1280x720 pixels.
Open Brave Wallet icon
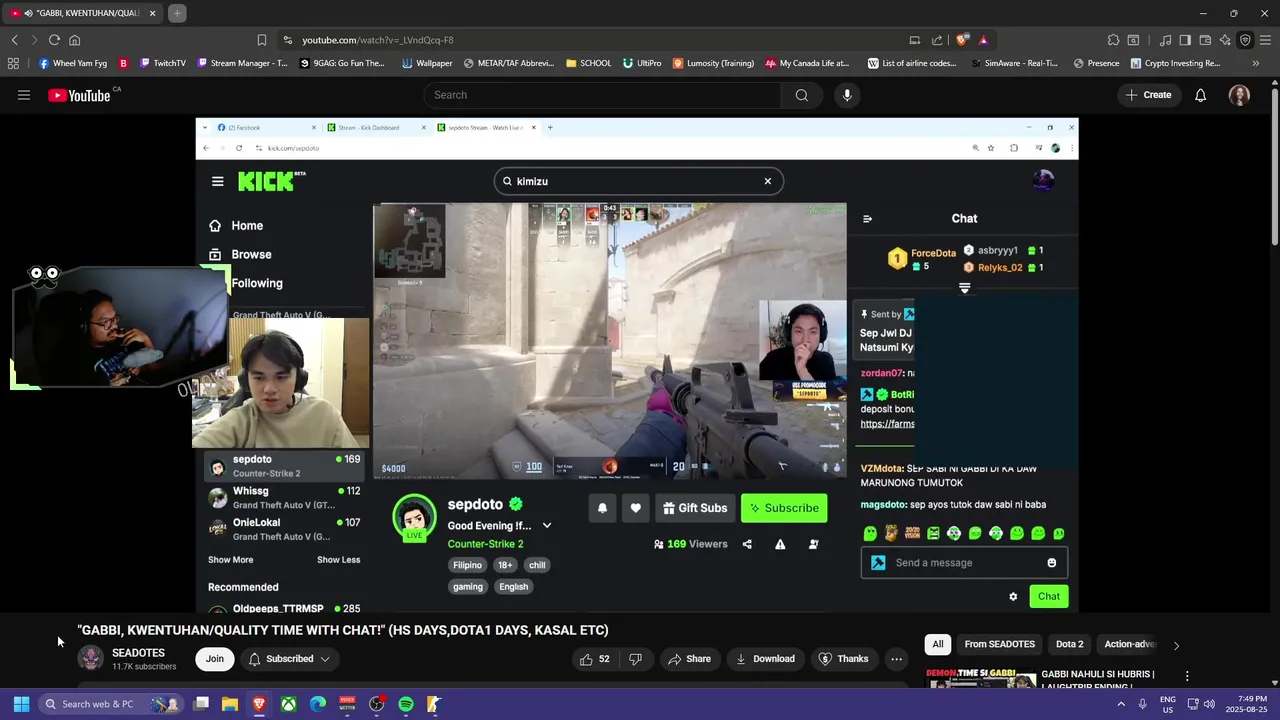(x=1205, y=40)
